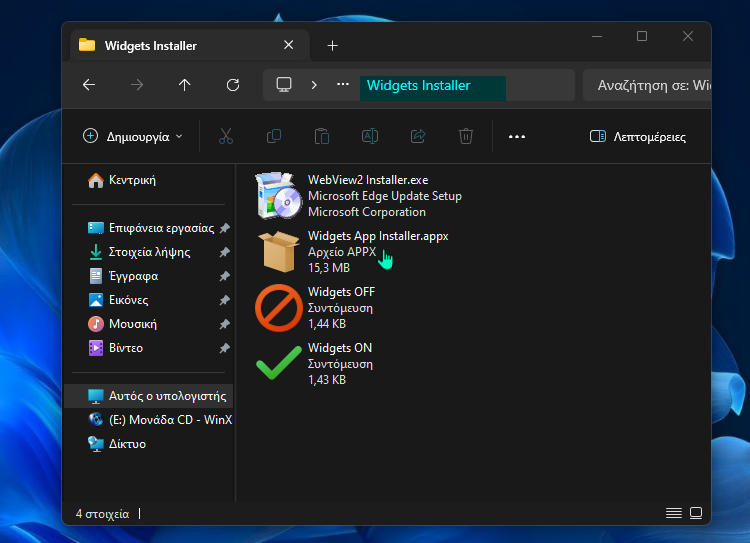Close the Widgets Installer tab

click(x=288, y=45)
